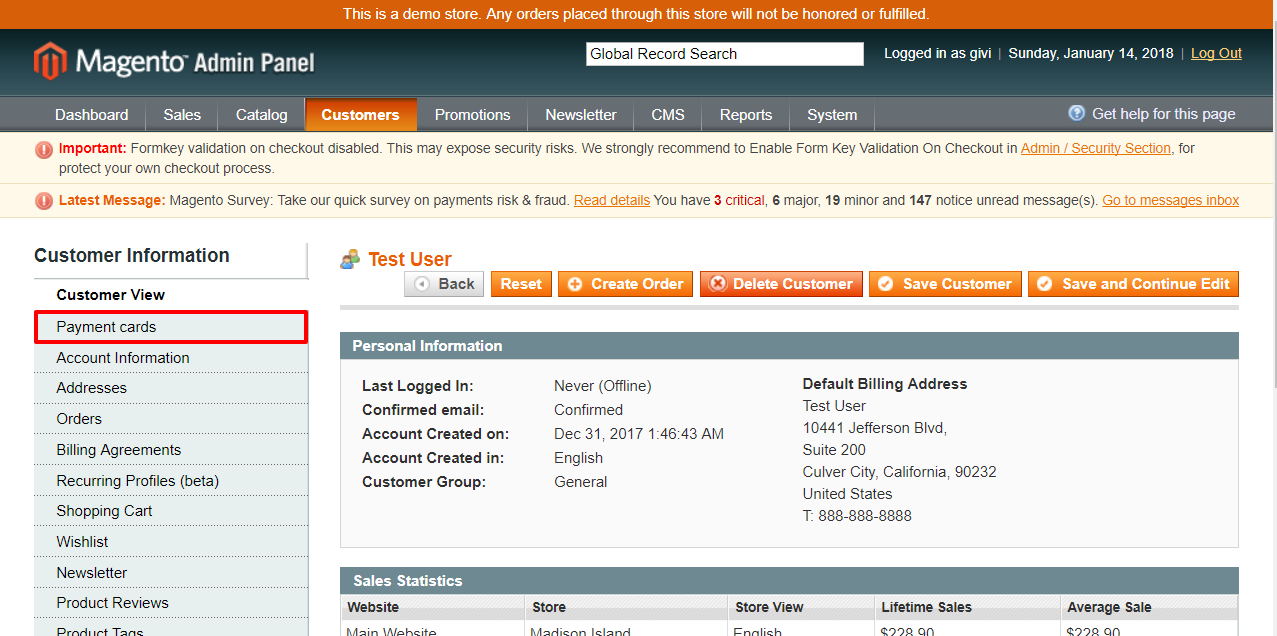Switch to the Payment cards tab

pos(170,327)
